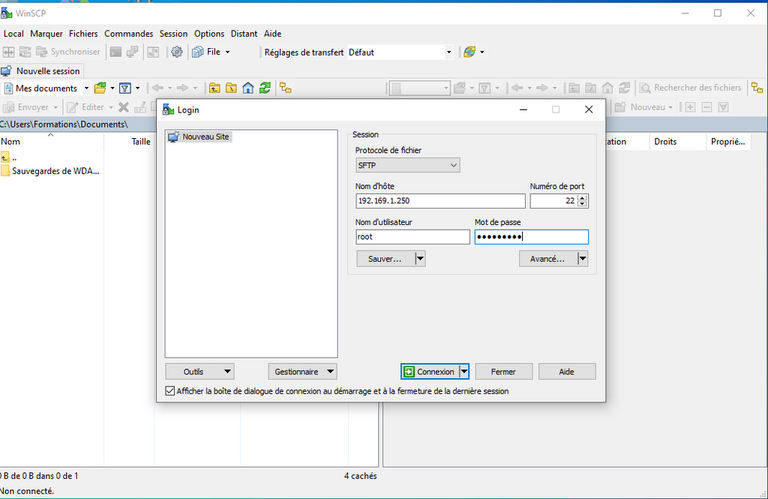768x499 pixels.
Task: Click the transfer settings globe icon
Action: (469, 52)
